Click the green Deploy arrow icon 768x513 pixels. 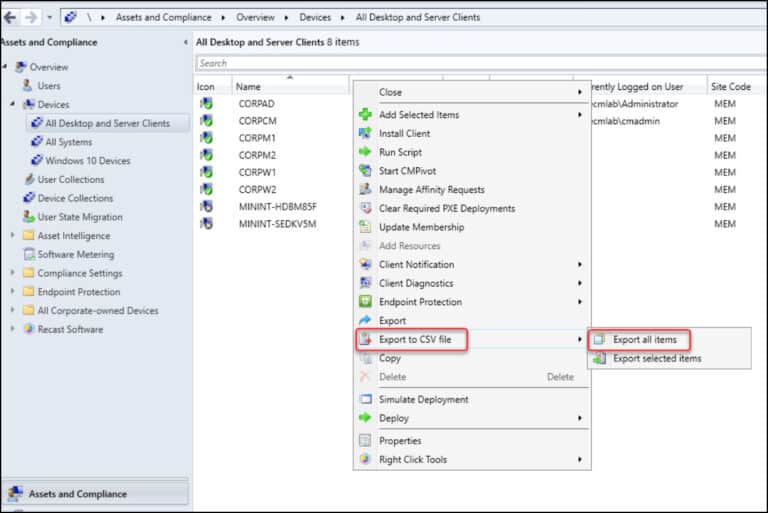pos(365,418)
